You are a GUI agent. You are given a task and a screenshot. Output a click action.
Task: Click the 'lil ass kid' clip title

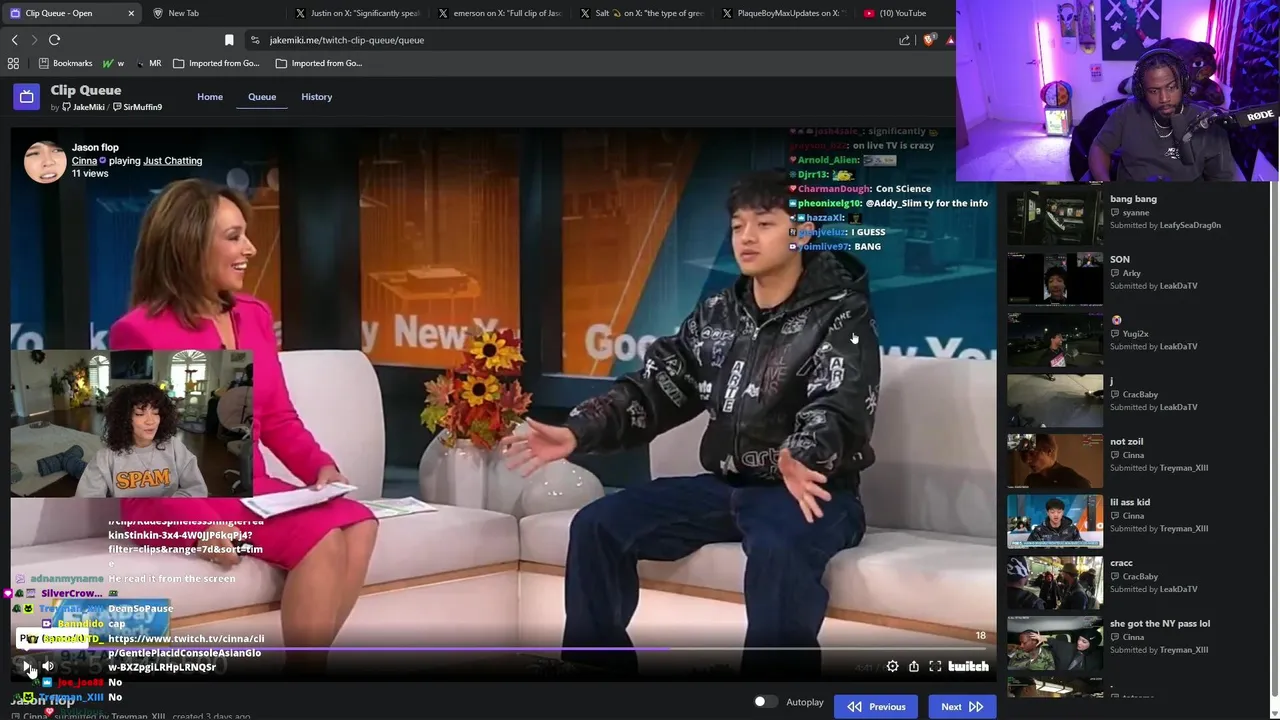[1130, 502]
